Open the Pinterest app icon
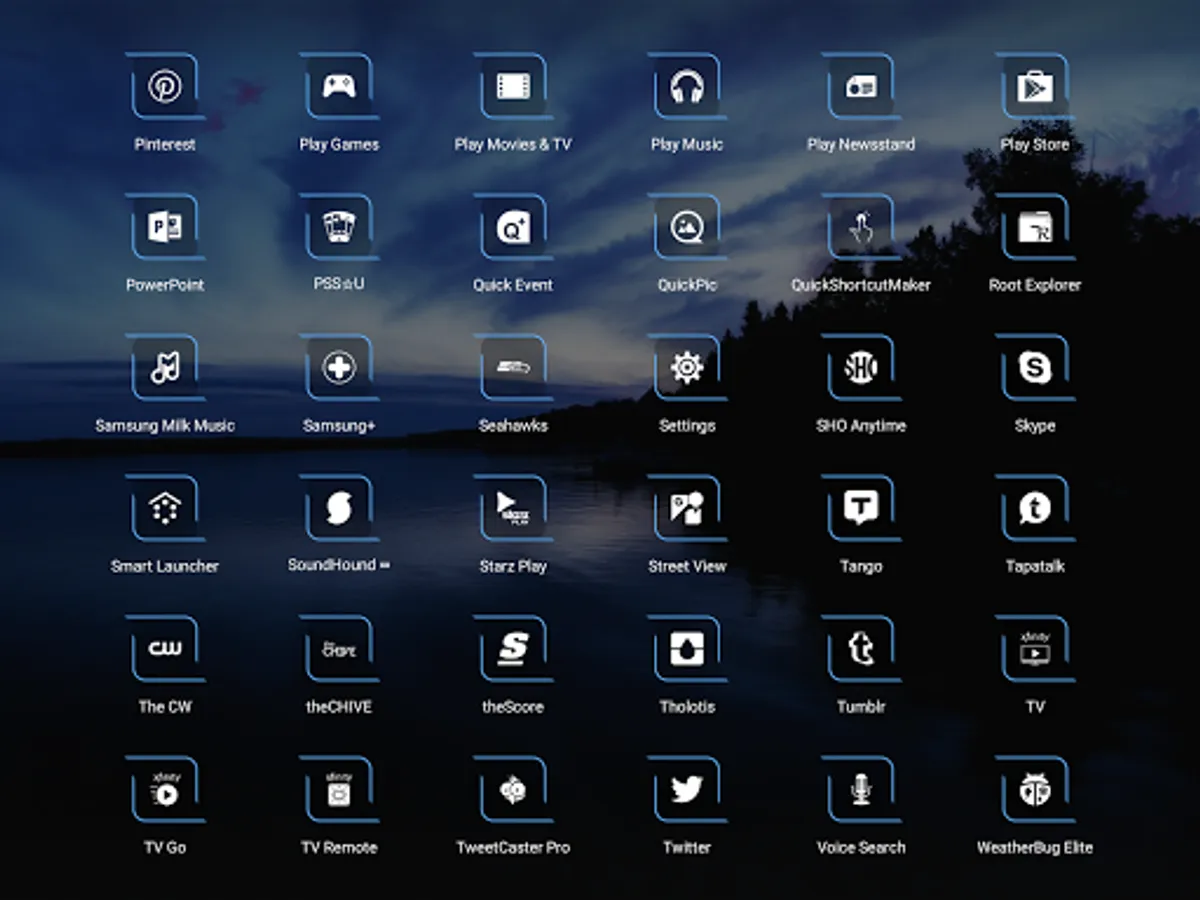This screenshot has width=1200, height=900. coord(165,87)
